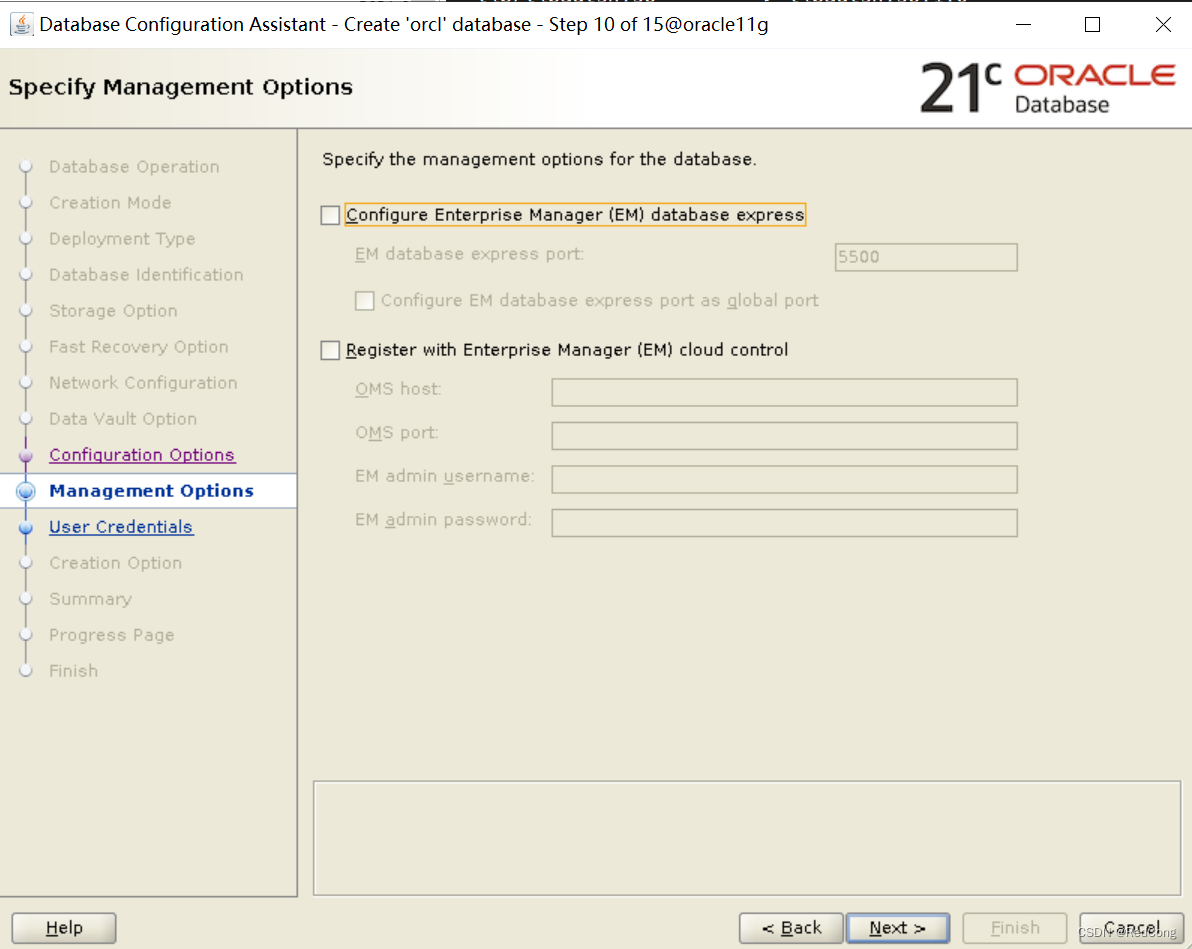Click the User Credentials step bullet icon
1192x949 pixels.
pos(26,527)
